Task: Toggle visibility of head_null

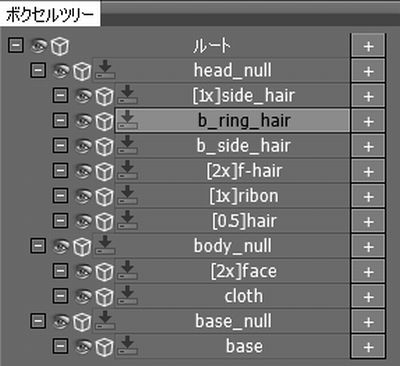Action: coord(62,71)
